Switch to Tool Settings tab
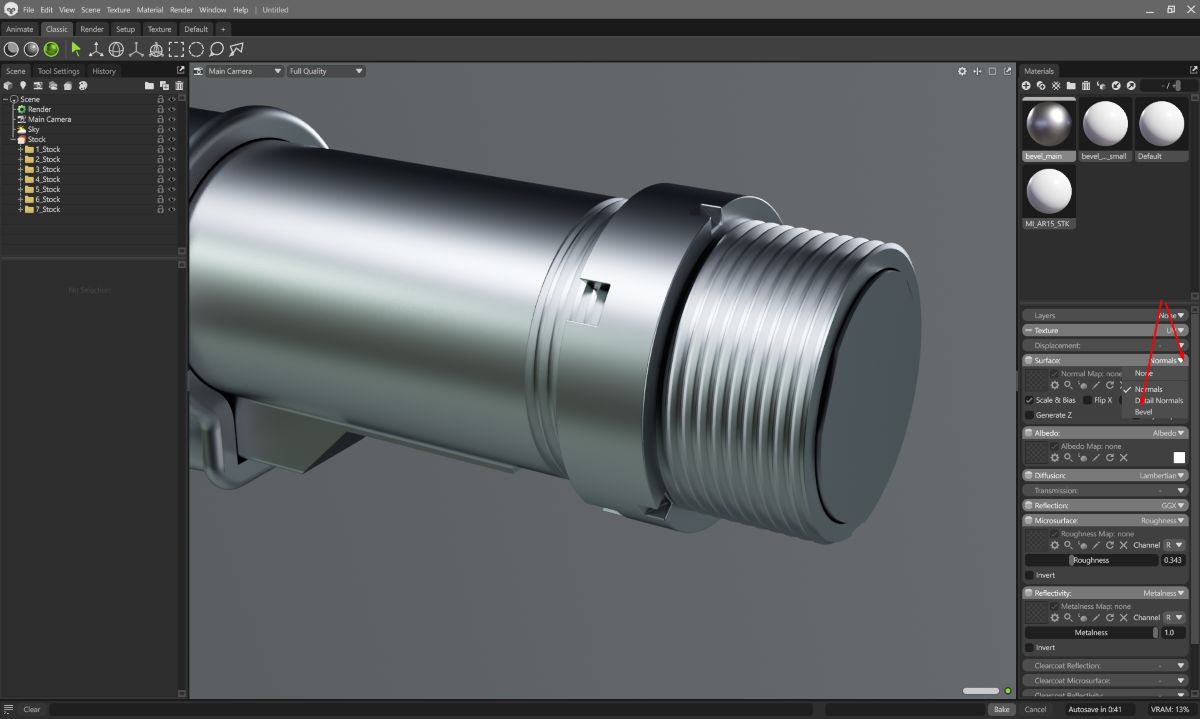Screen dimensions: 1200x719 (x=59, y=71)
